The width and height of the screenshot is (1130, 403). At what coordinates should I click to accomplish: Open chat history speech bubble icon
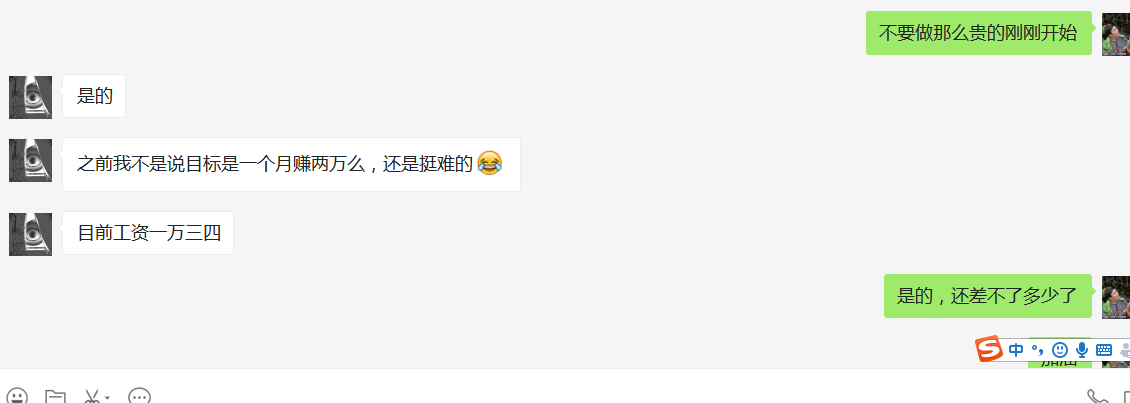click(139, 396)
